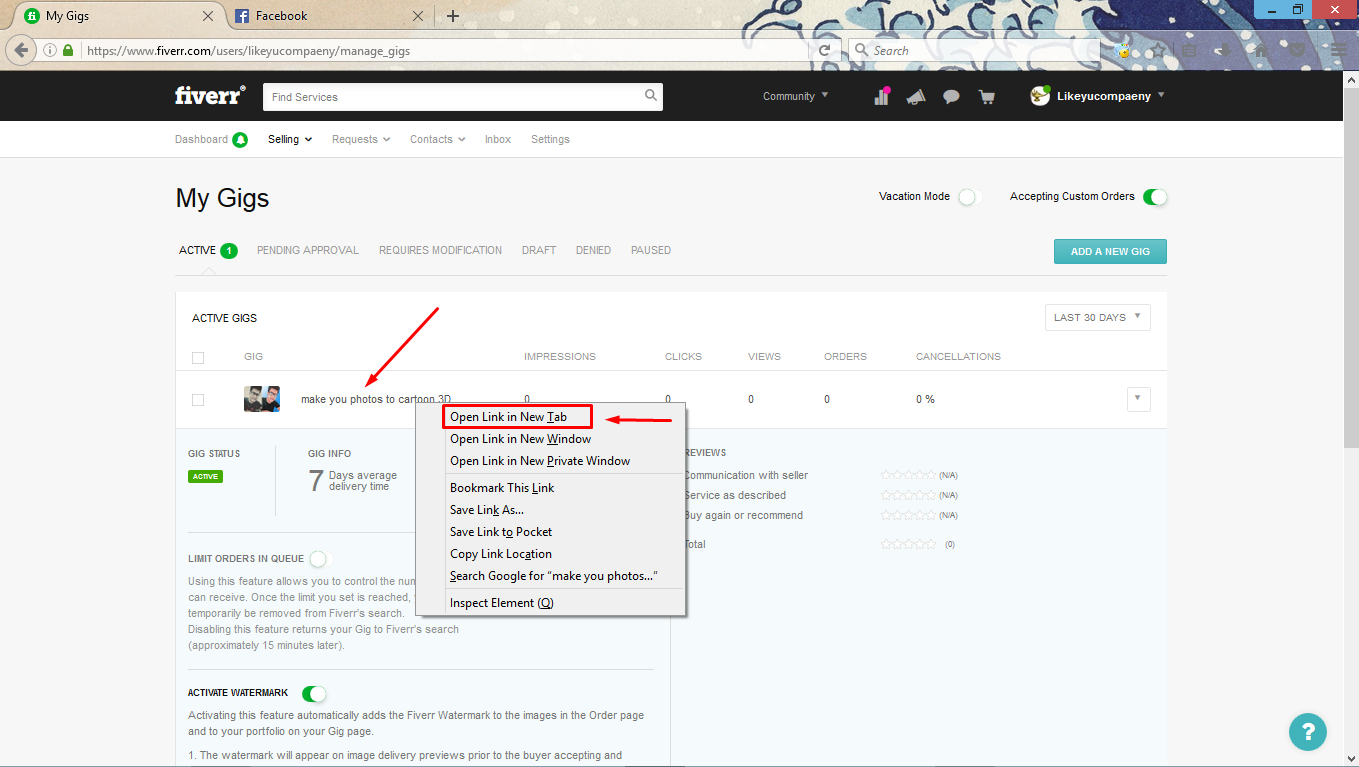Toggle Vacation Mode switch
Image resolution: width=1359 pixels, height=767 pixels.
click(968, 197)
